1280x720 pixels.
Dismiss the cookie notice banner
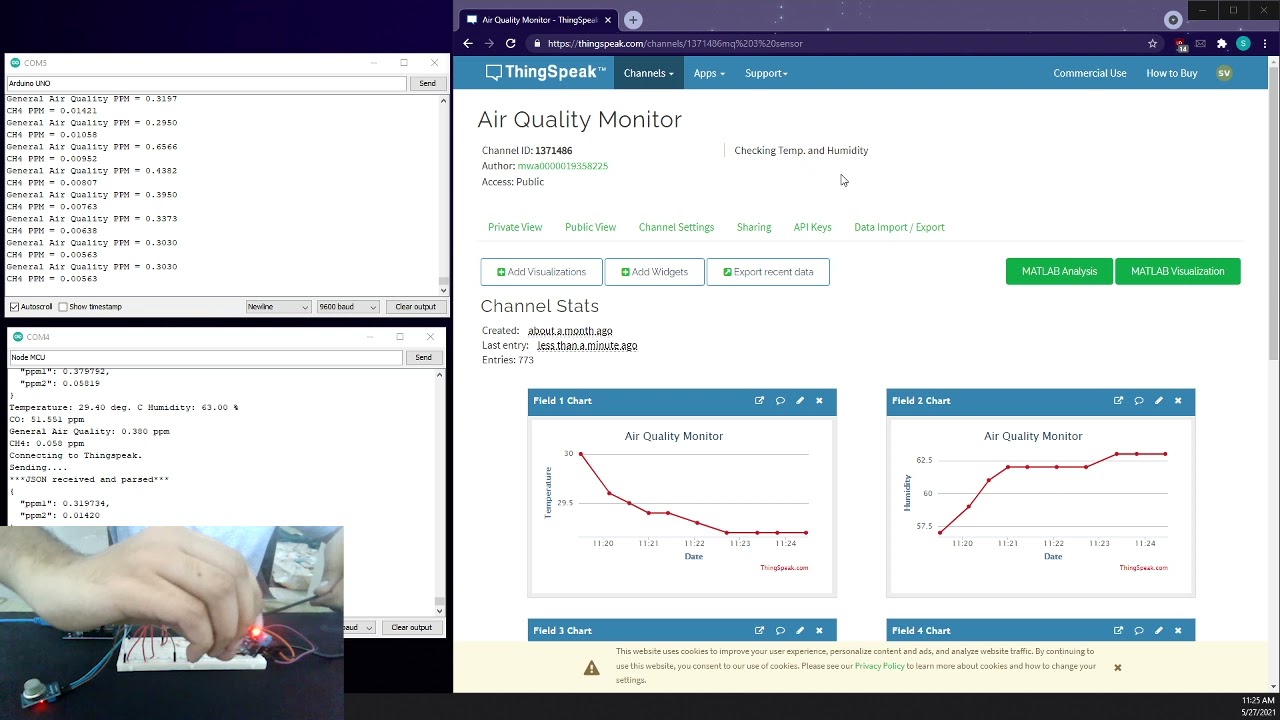1118,667
